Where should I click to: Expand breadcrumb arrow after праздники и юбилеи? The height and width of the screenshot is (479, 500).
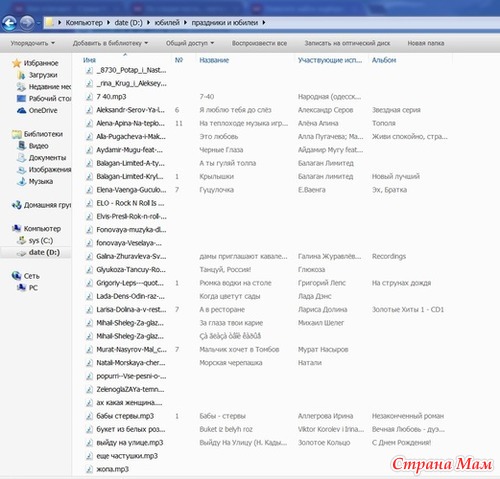pos(264,23)
